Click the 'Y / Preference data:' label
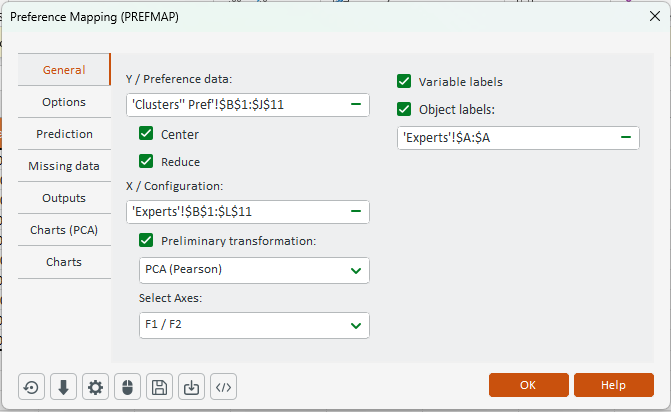The width and height of the screenshot is (671, 412). (179, 79)
